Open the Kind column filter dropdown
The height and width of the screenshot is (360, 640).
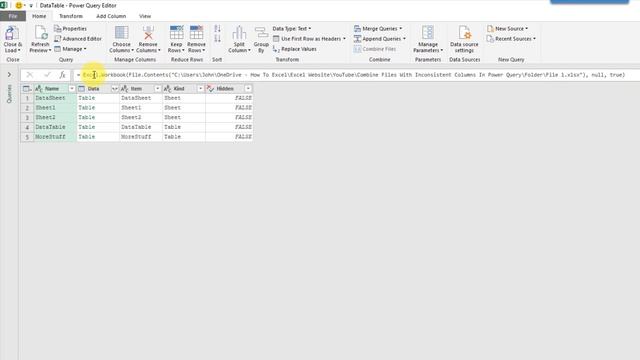(200, 89)
